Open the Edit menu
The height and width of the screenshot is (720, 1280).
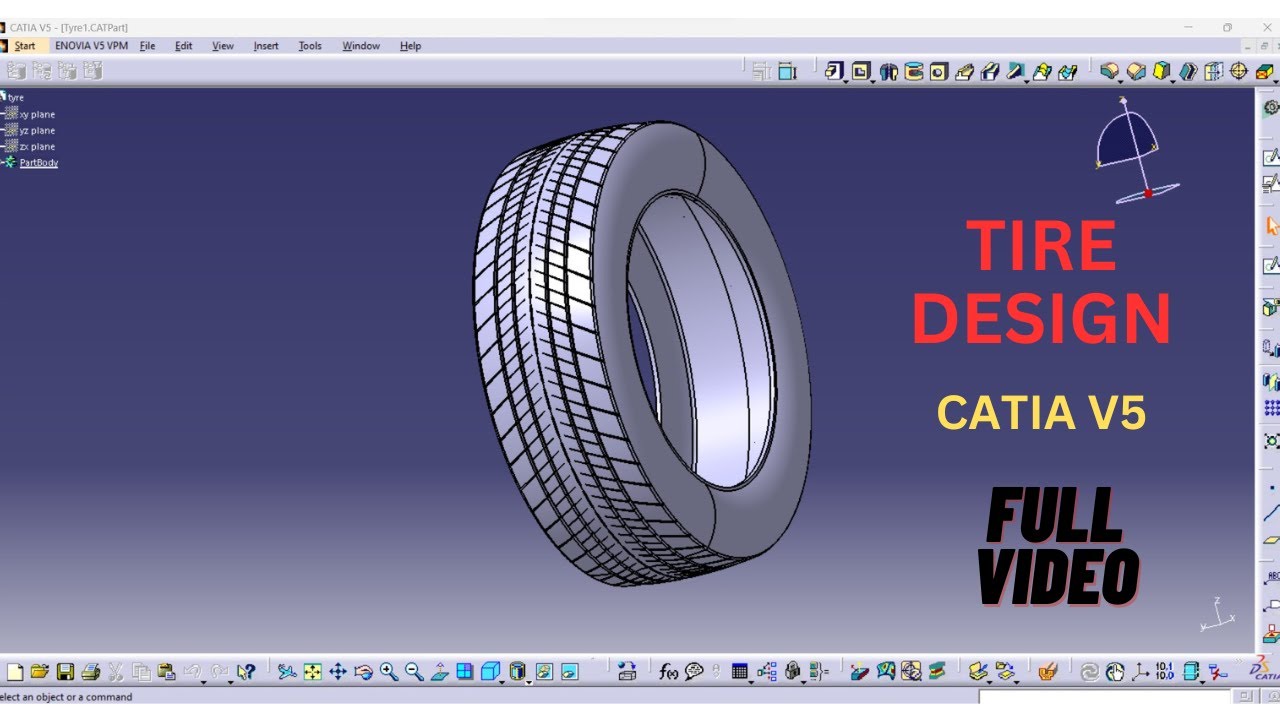click(183, 46)
